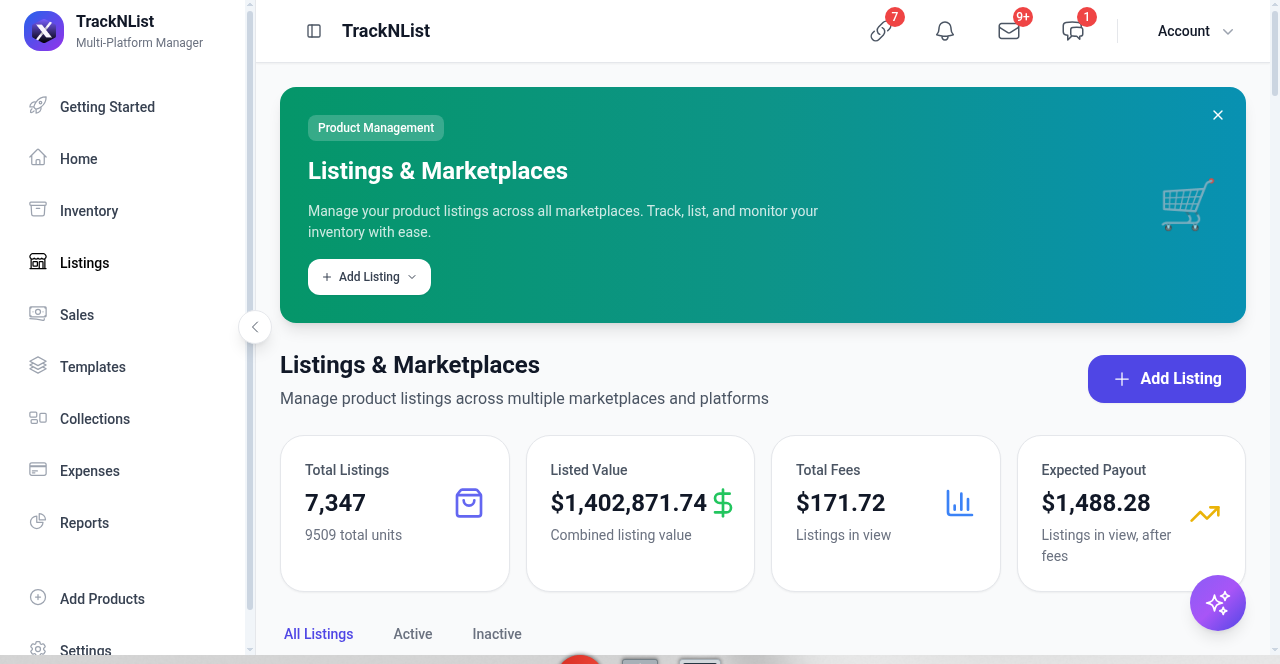This screenshot has width=1280, height=664.
Task: Open the banner Add Listing dropdown
Action: 369,277
